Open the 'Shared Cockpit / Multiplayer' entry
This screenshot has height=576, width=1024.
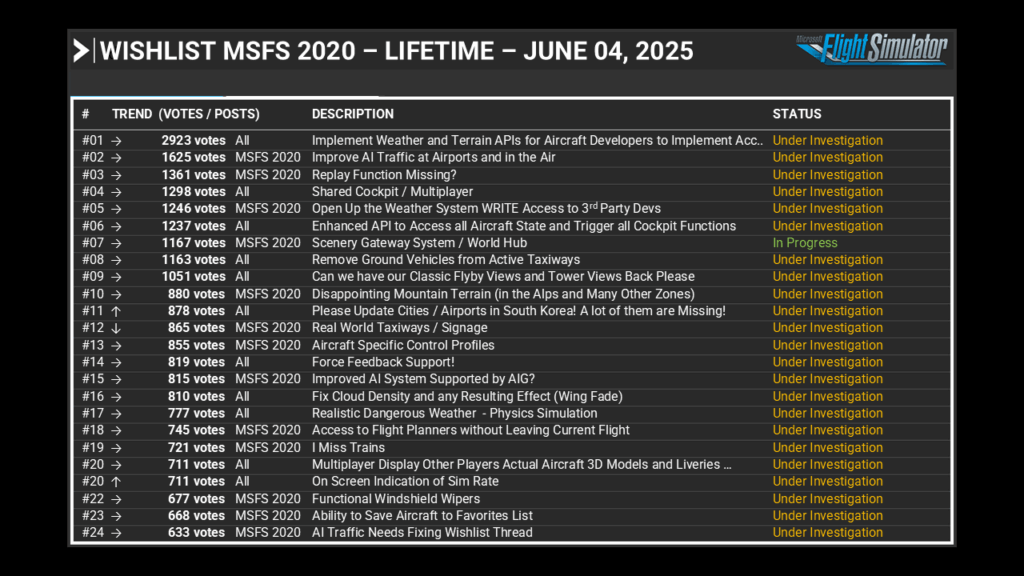tap(392, 192)
